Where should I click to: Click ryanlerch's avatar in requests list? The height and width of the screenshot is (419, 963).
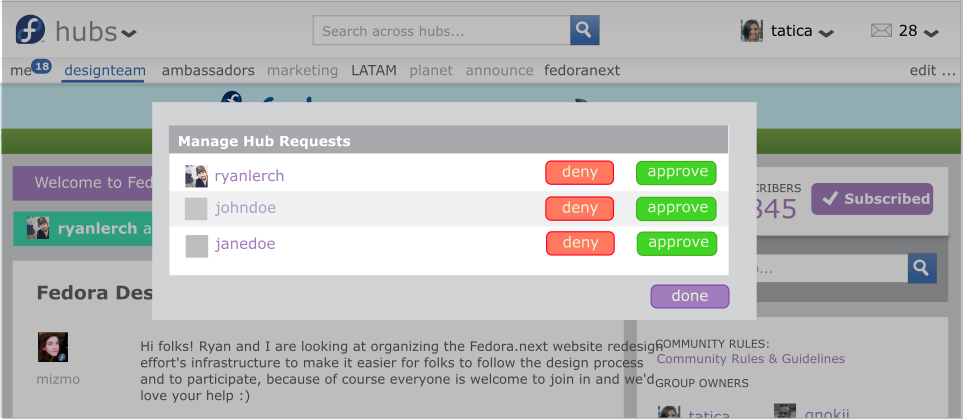click(197, 176)
